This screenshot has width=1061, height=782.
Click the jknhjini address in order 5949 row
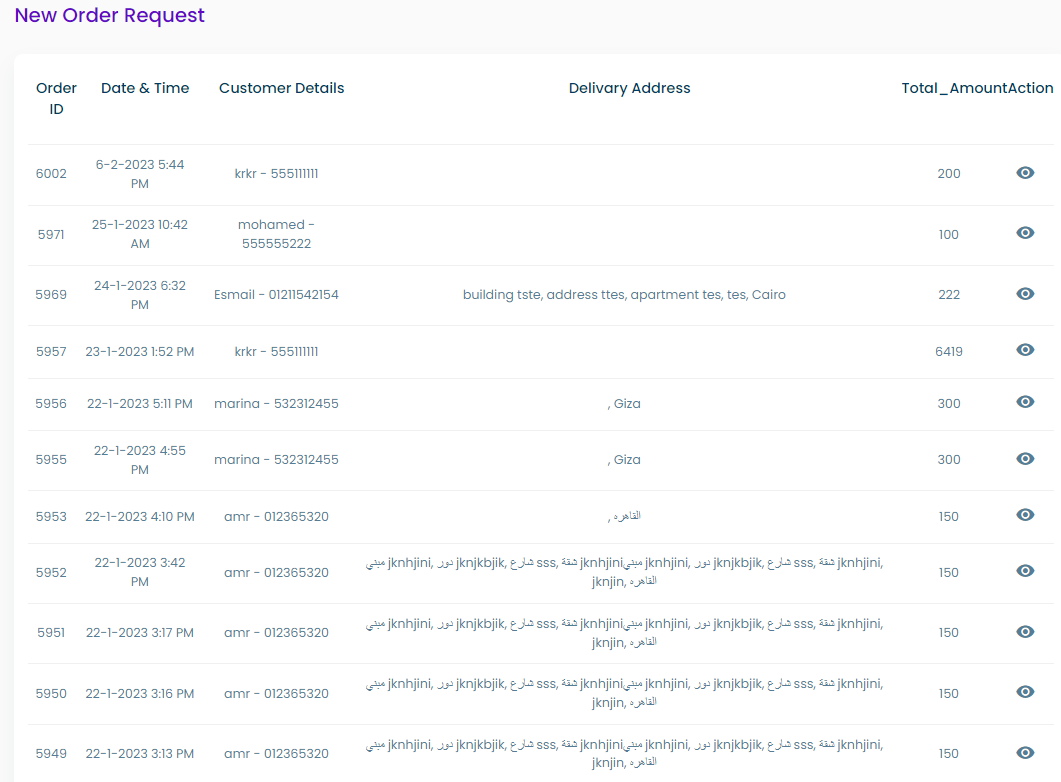(x=624, y=754)
